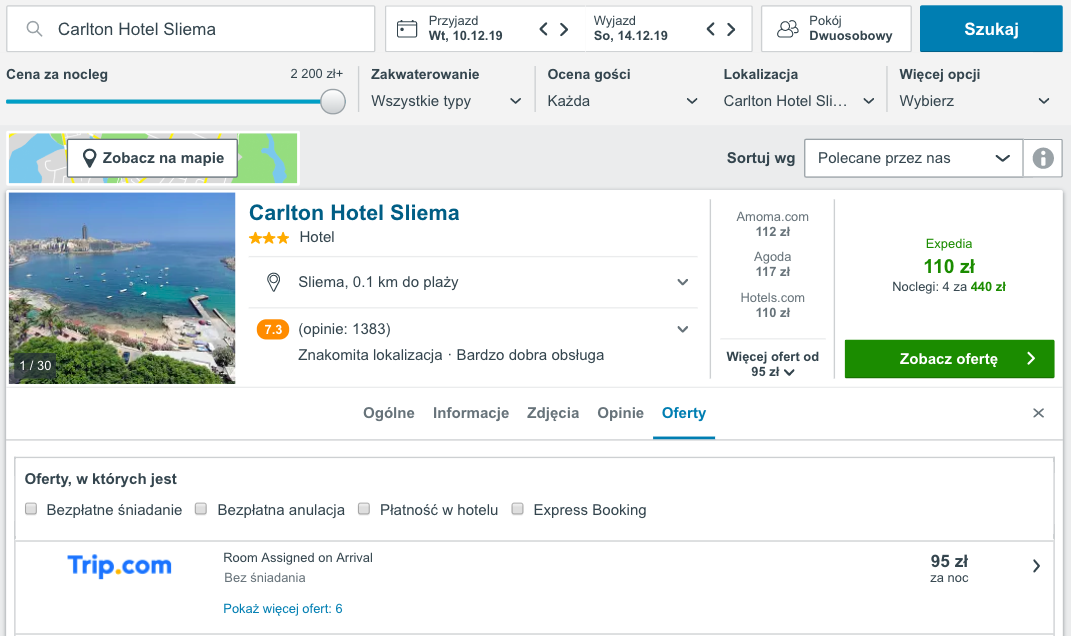Go to previous check-in date
The image size is (1071, 636).
(544, 29)
